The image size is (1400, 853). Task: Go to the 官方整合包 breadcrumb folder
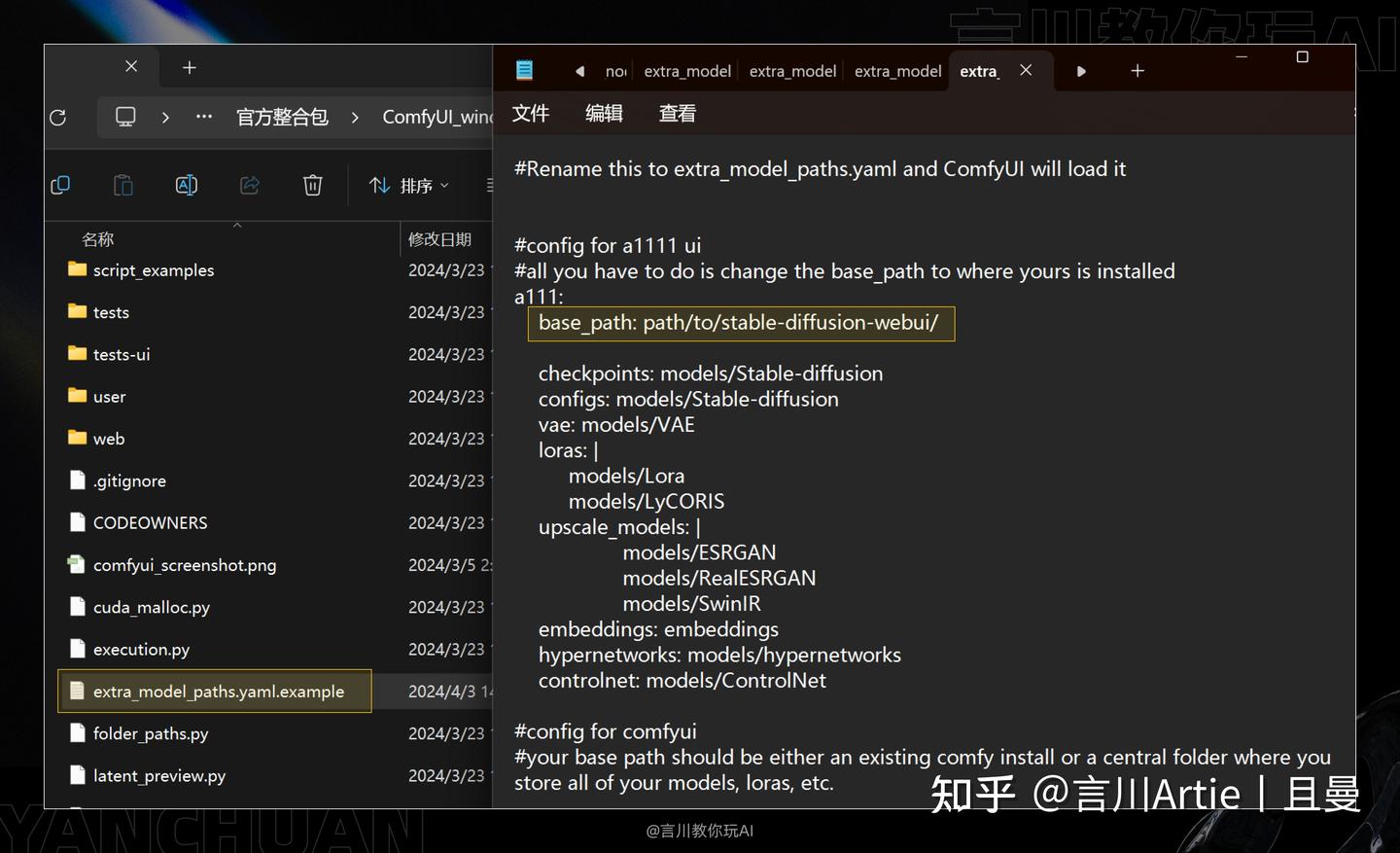(282, 117)
